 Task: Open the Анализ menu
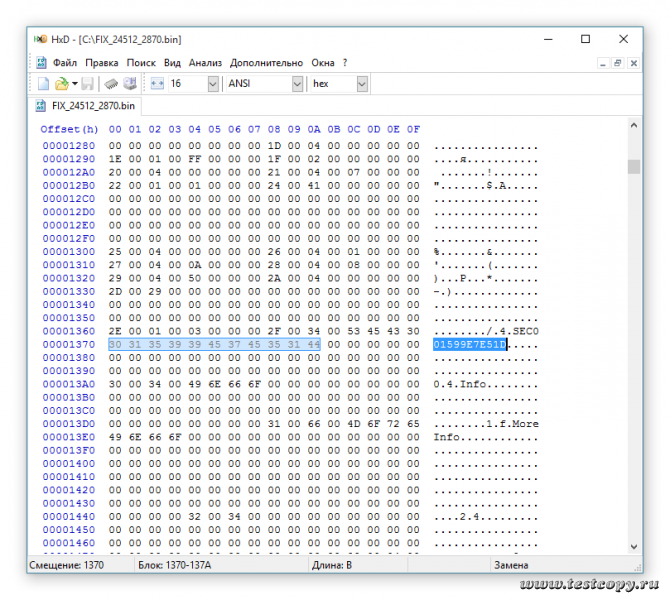coord(205,62)
